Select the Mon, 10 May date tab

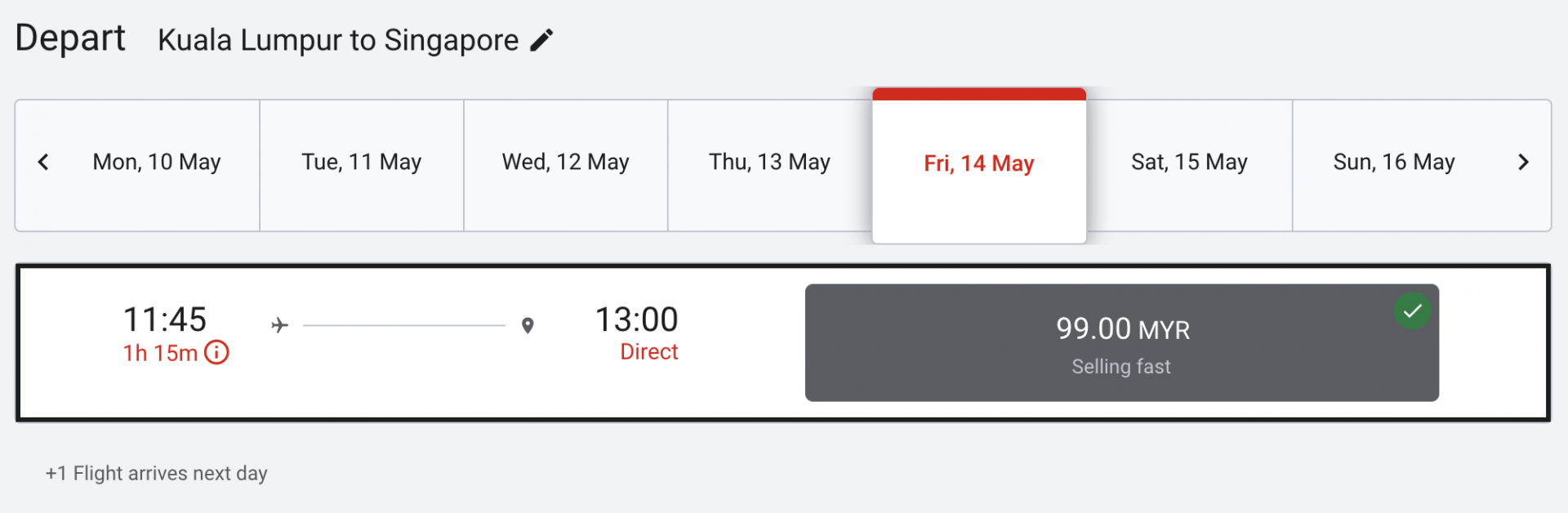pos(156,162)
